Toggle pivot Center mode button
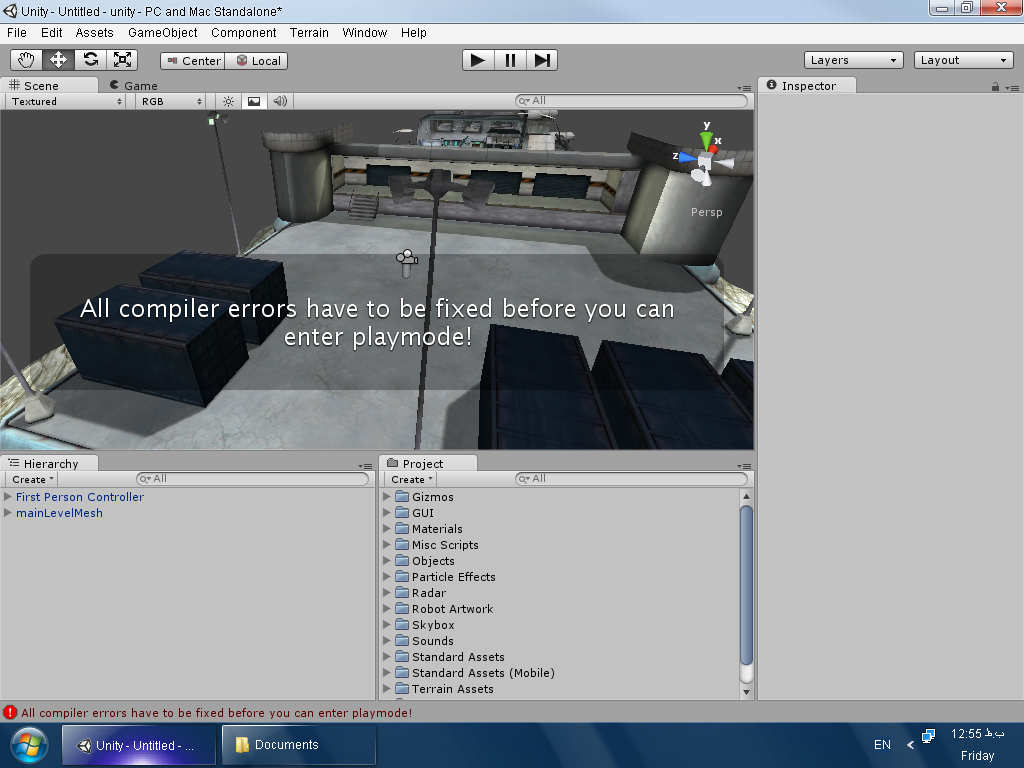 pos(192,61)
